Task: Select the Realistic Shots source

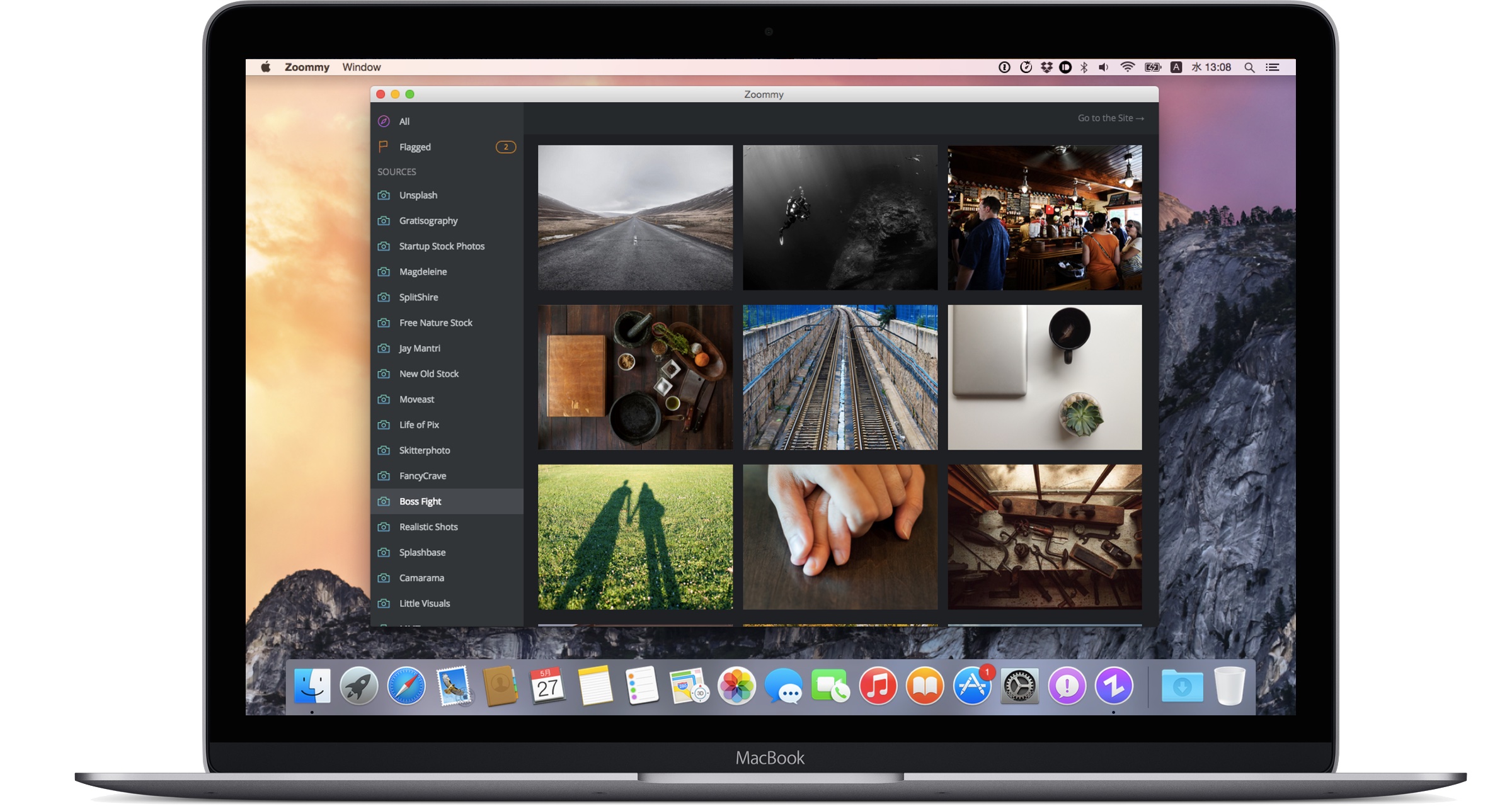Action: tap(428, 527)
